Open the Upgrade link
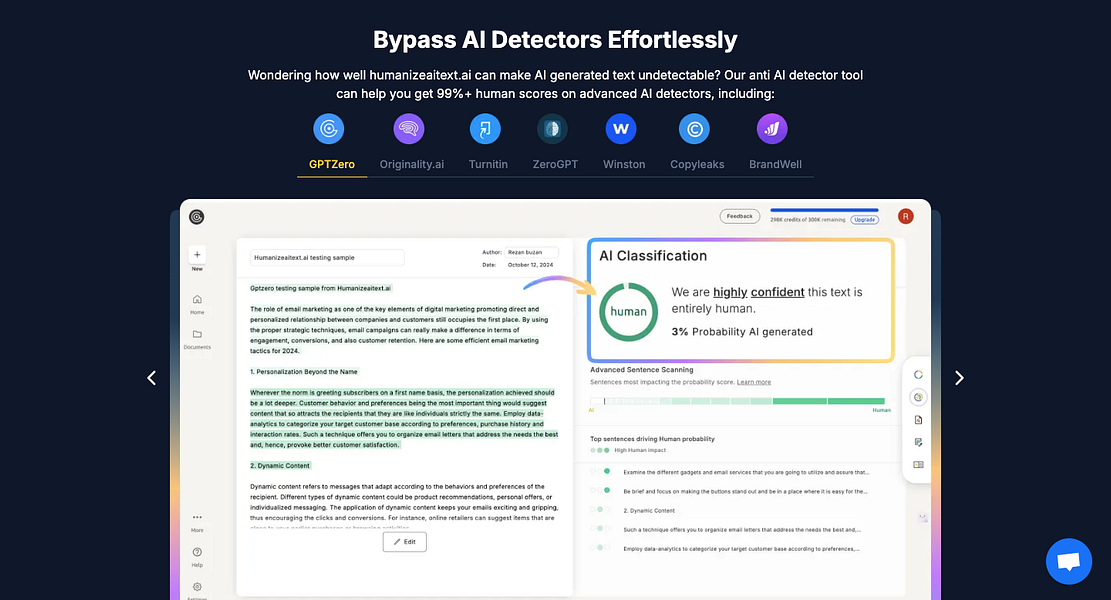Viewport: 1111px width, 600px height. click(863, 219)
